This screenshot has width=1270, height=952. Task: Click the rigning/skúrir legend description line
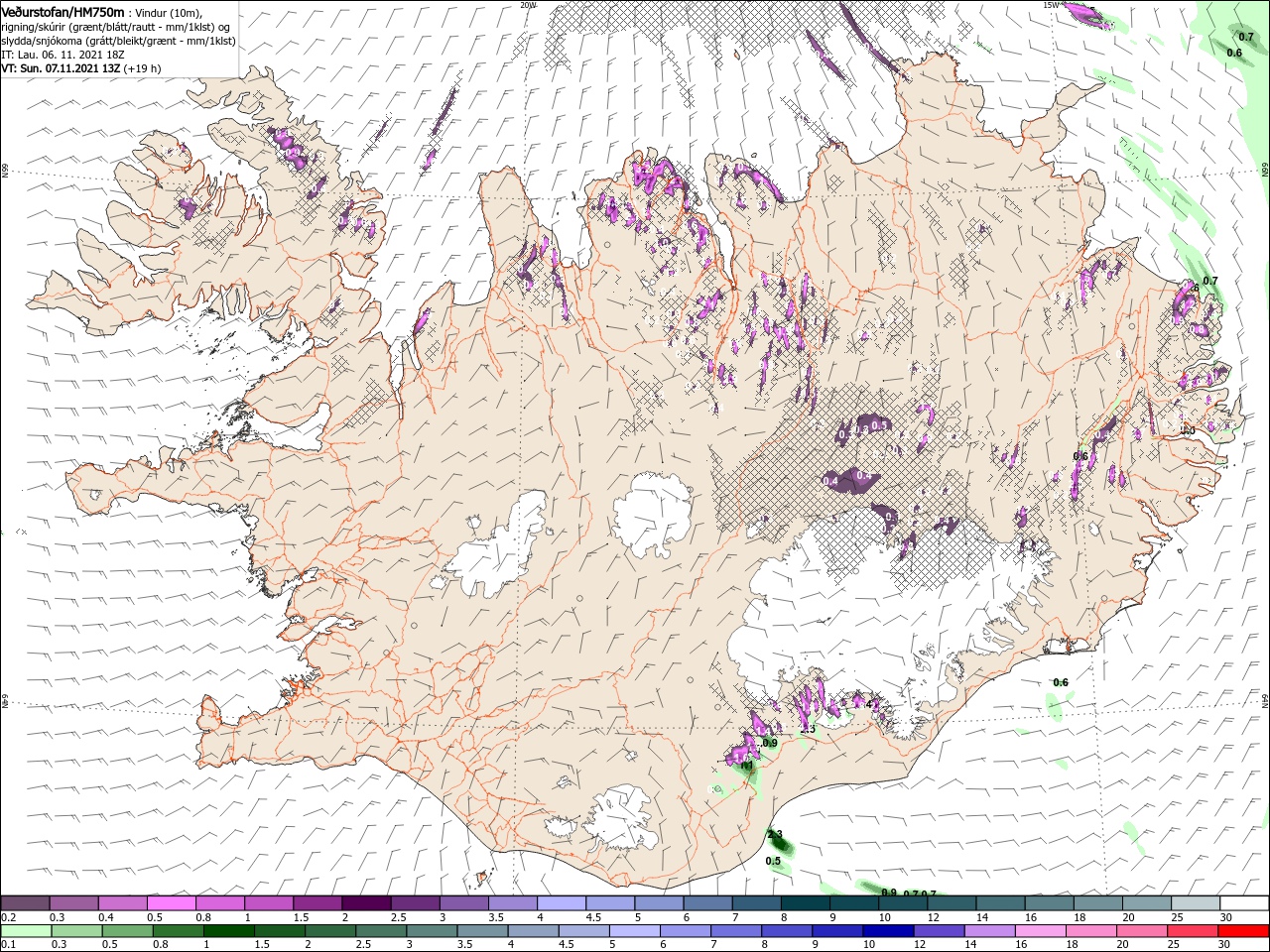coord(116,27)
